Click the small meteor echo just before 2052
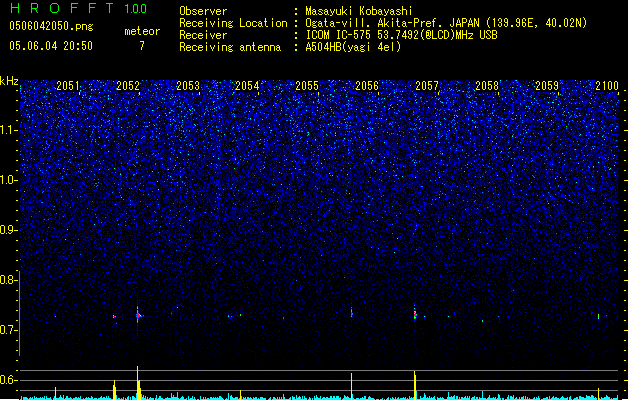Viewport: 629px width, 400px height. tap(114, 317)
